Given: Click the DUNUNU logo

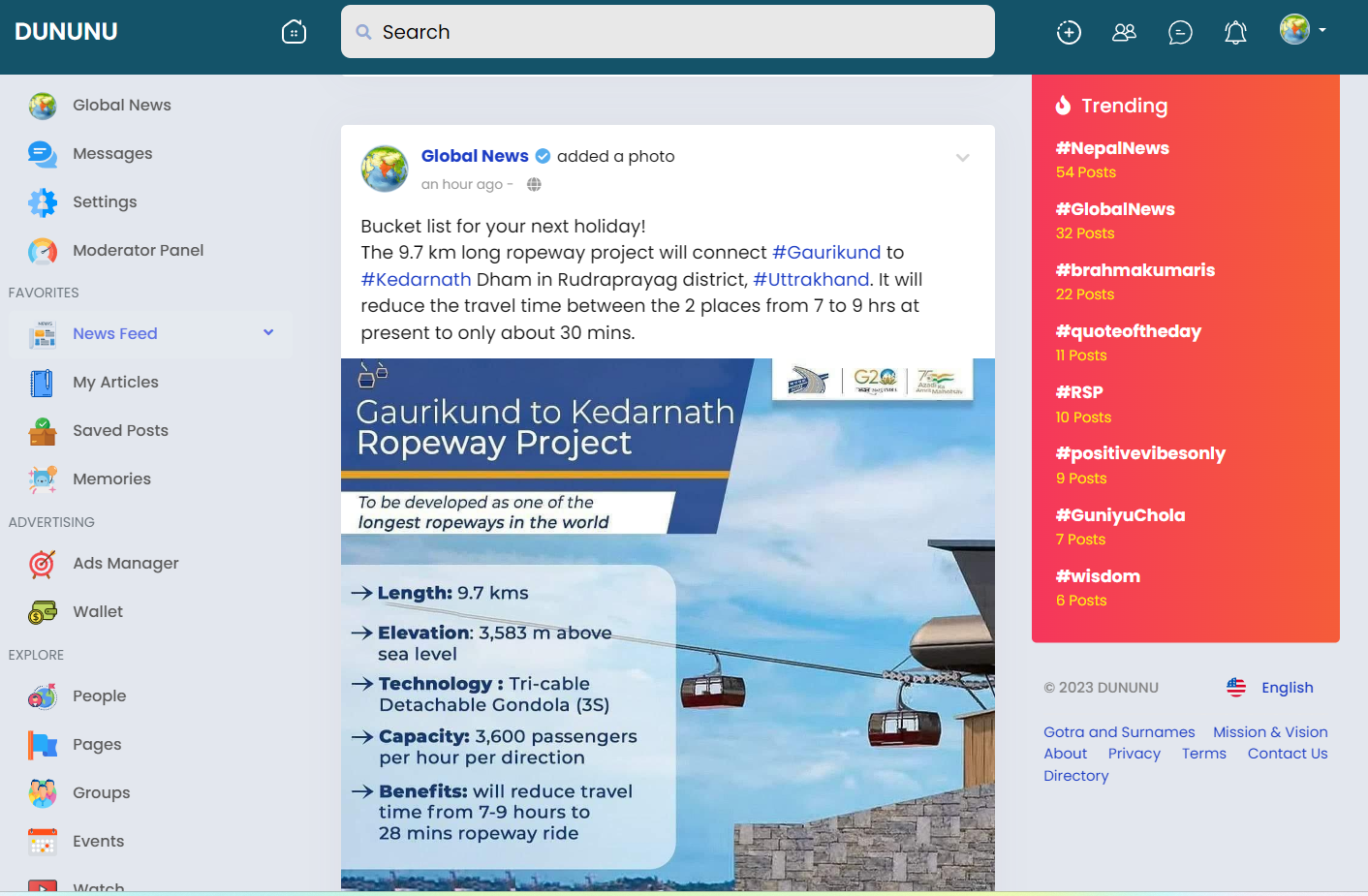Looking at the screenshot, I should click(66, 32).
